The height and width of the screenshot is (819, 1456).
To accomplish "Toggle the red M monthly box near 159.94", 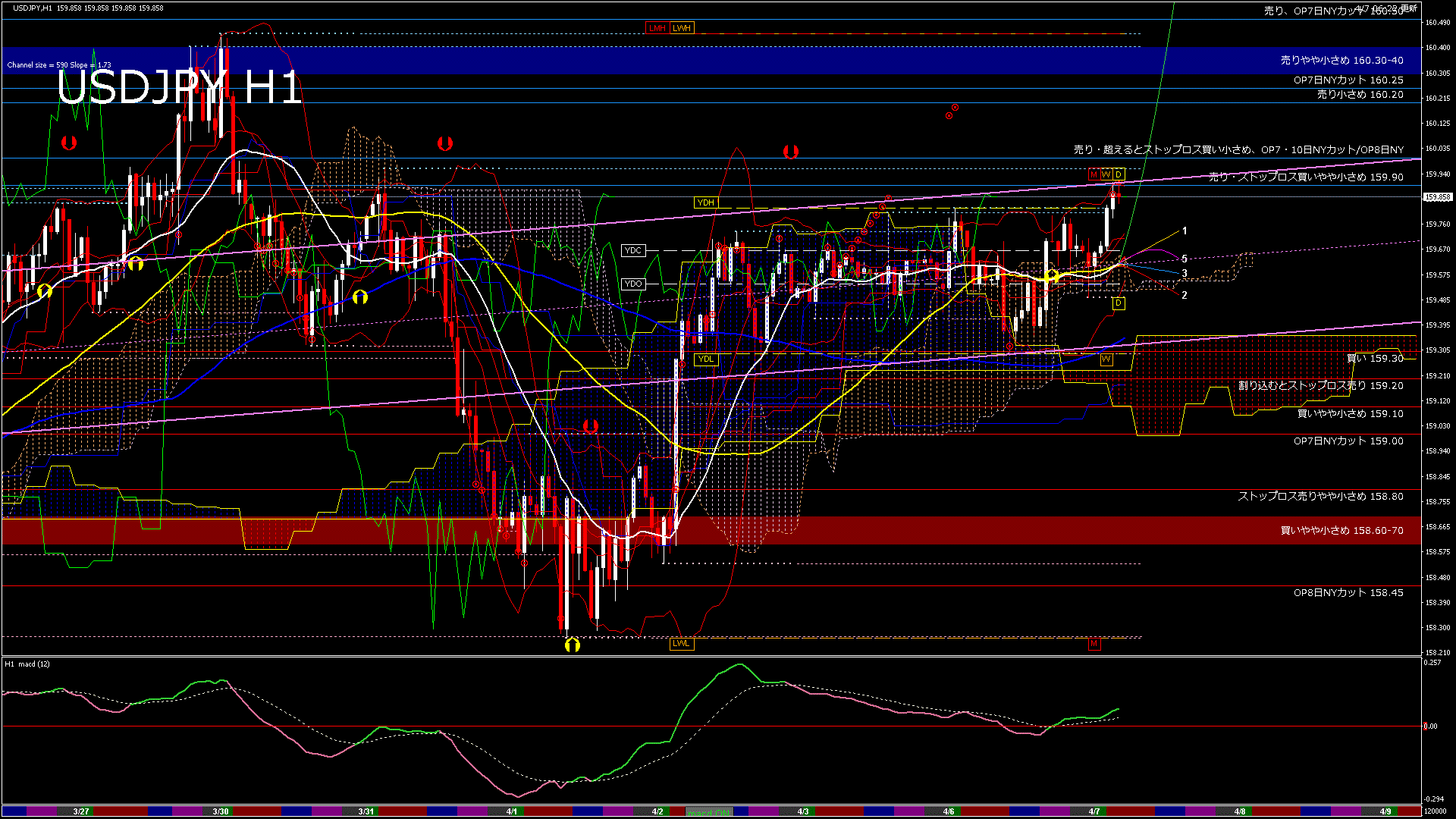I will pyautogui.click(x=1094, y=174).
